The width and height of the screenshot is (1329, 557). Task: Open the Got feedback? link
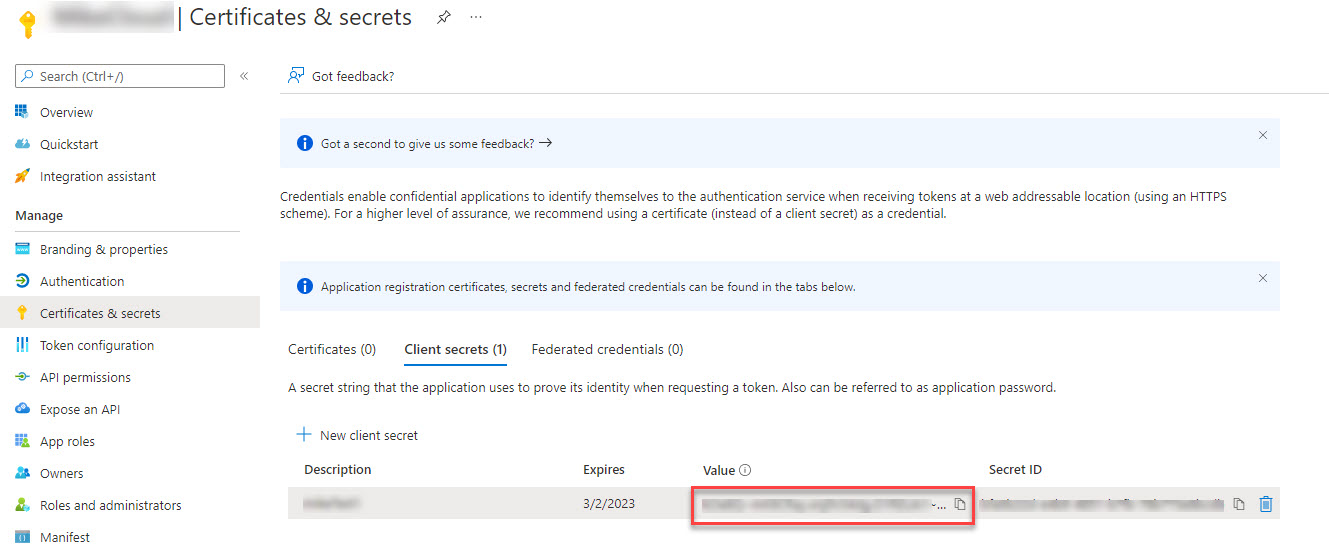(x=341, y=76)
